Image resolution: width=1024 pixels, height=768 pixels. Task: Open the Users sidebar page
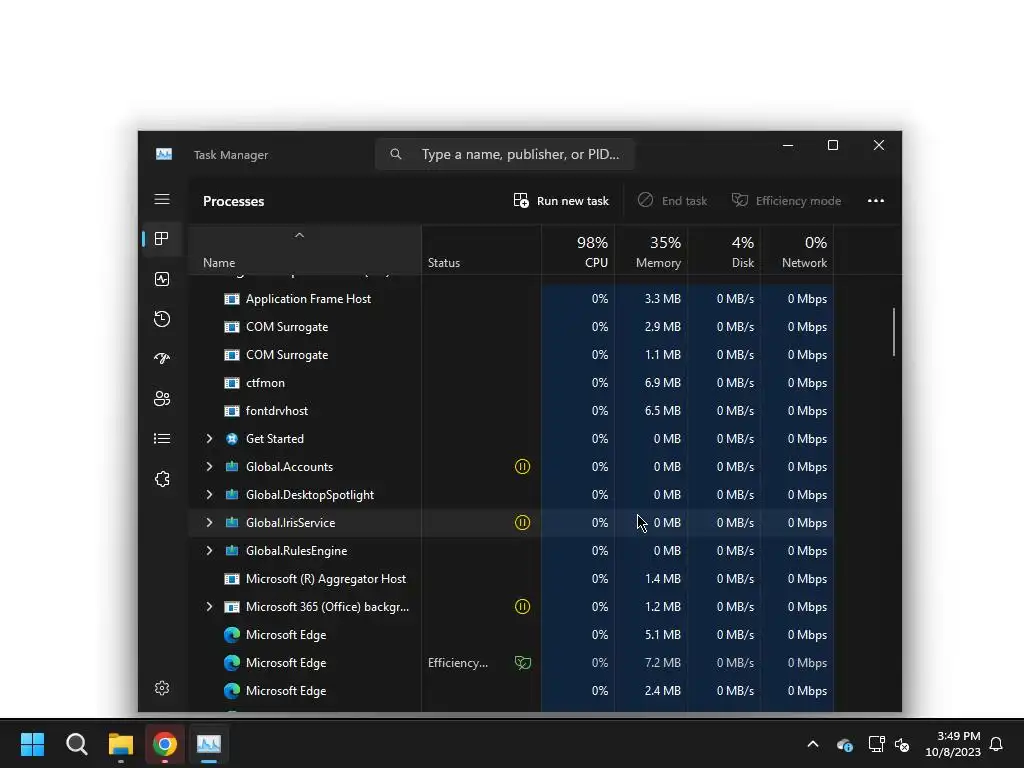point(162,398)
